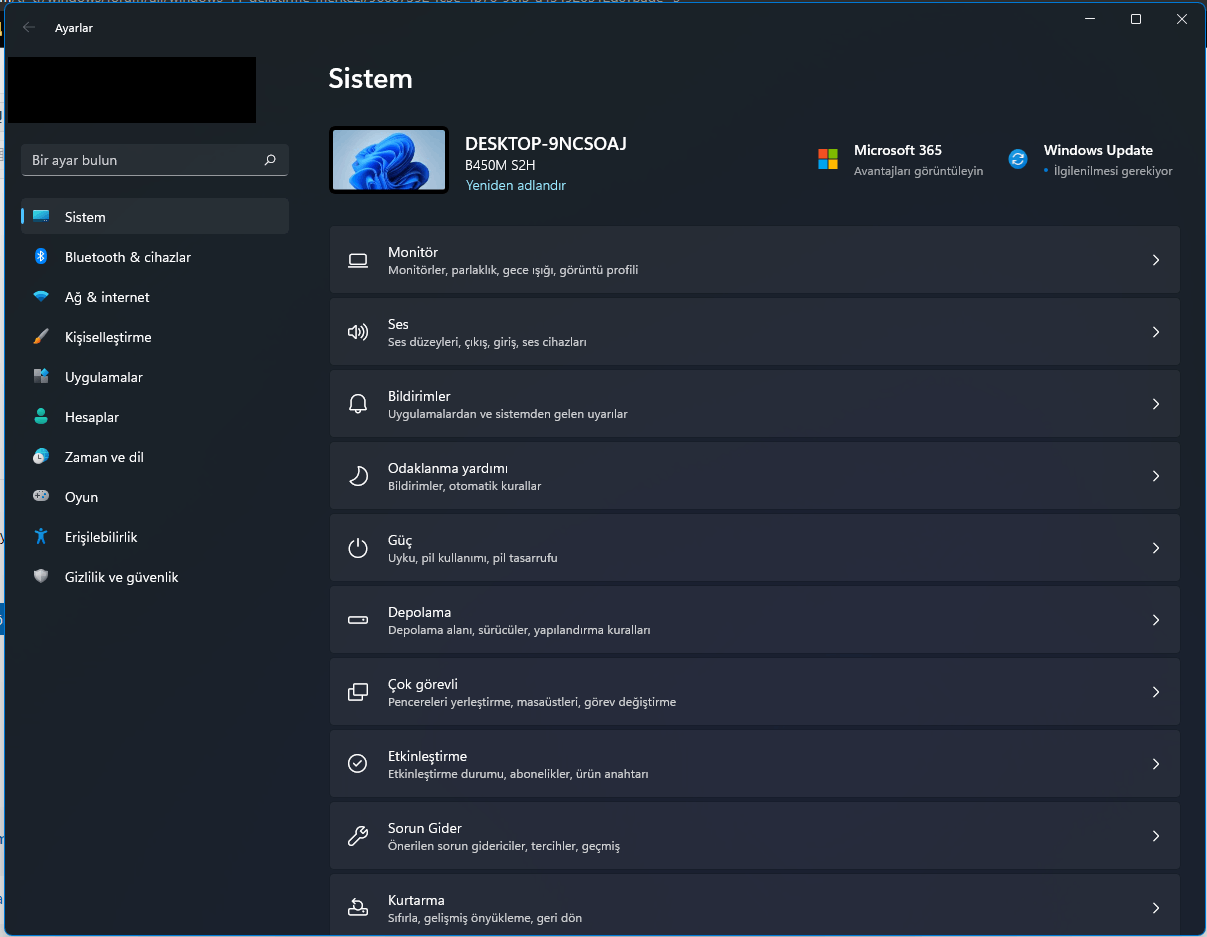This screenshot has height=937, width=1207.
Task: Click the Depolama row chevron
Action: (x=1156, y=620)
